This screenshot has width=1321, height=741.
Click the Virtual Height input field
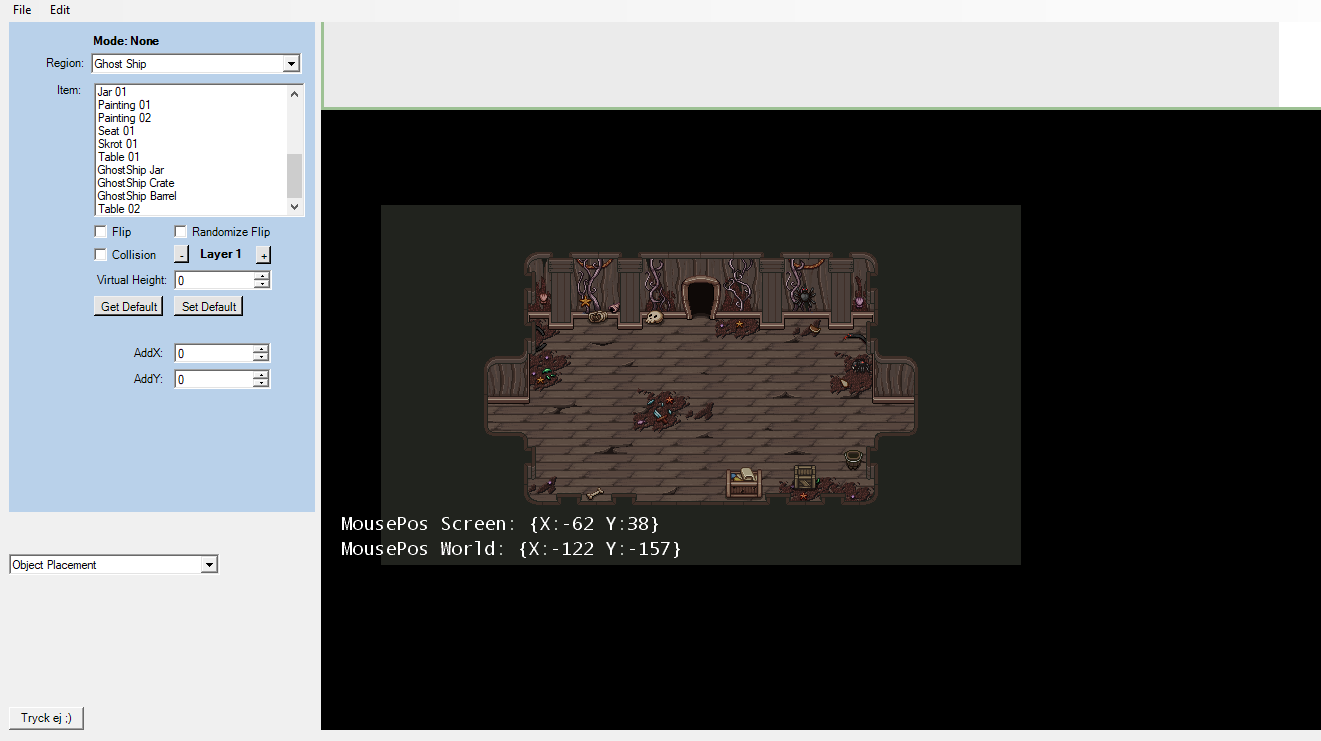214,281
